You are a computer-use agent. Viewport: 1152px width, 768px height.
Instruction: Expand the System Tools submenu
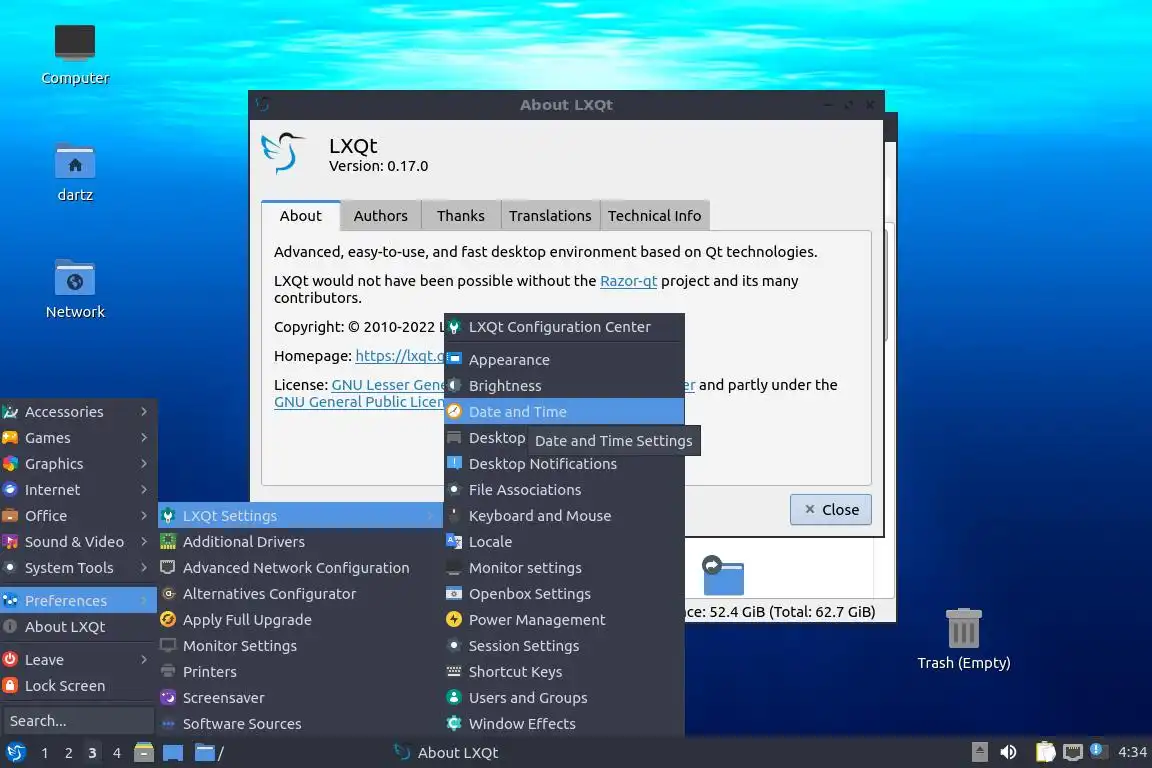(x=79, y=567)
